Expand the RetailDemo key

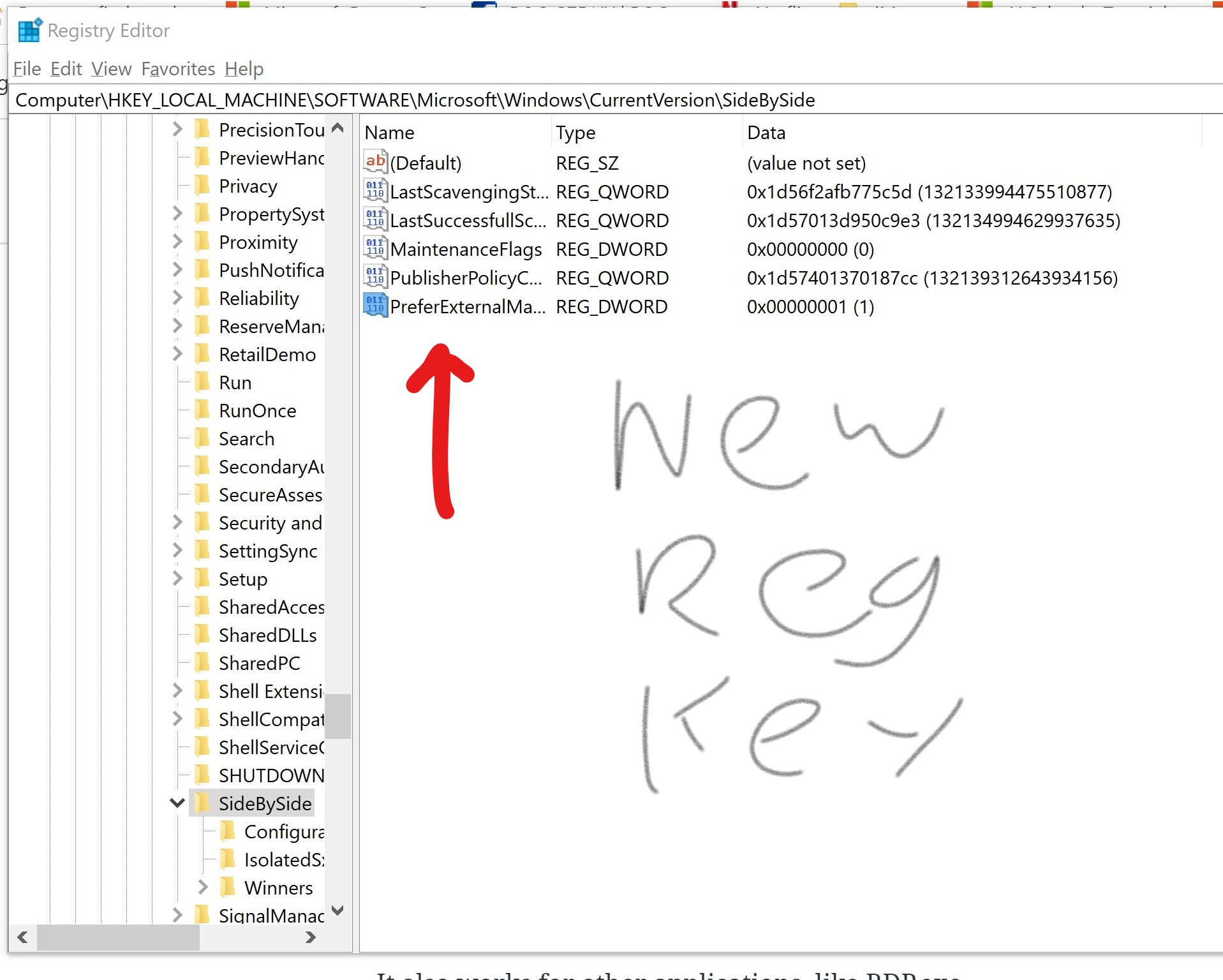coord(177,354)
